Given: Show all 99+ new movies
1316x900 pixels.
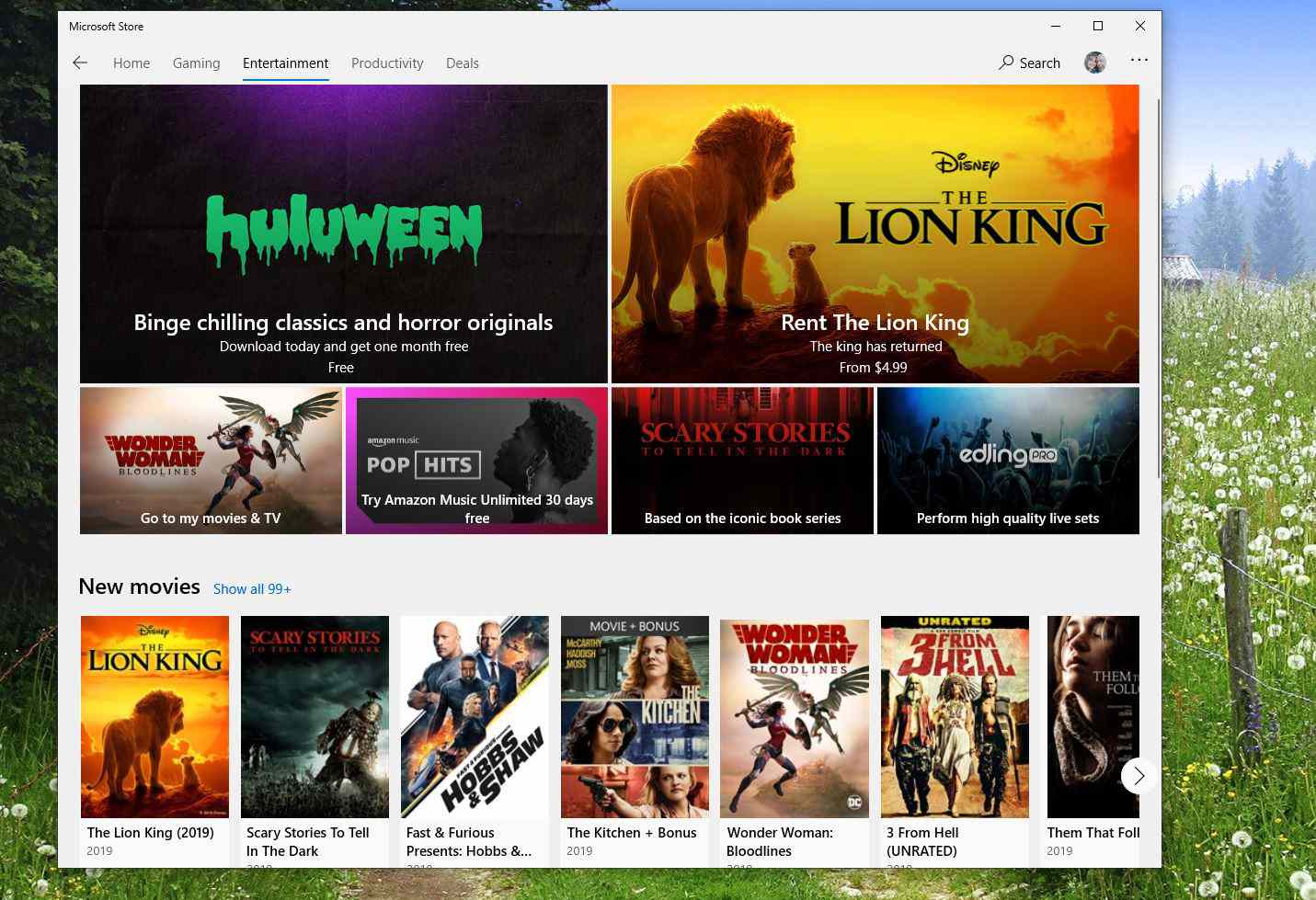Looking at the screenshot, I should 252,589.
